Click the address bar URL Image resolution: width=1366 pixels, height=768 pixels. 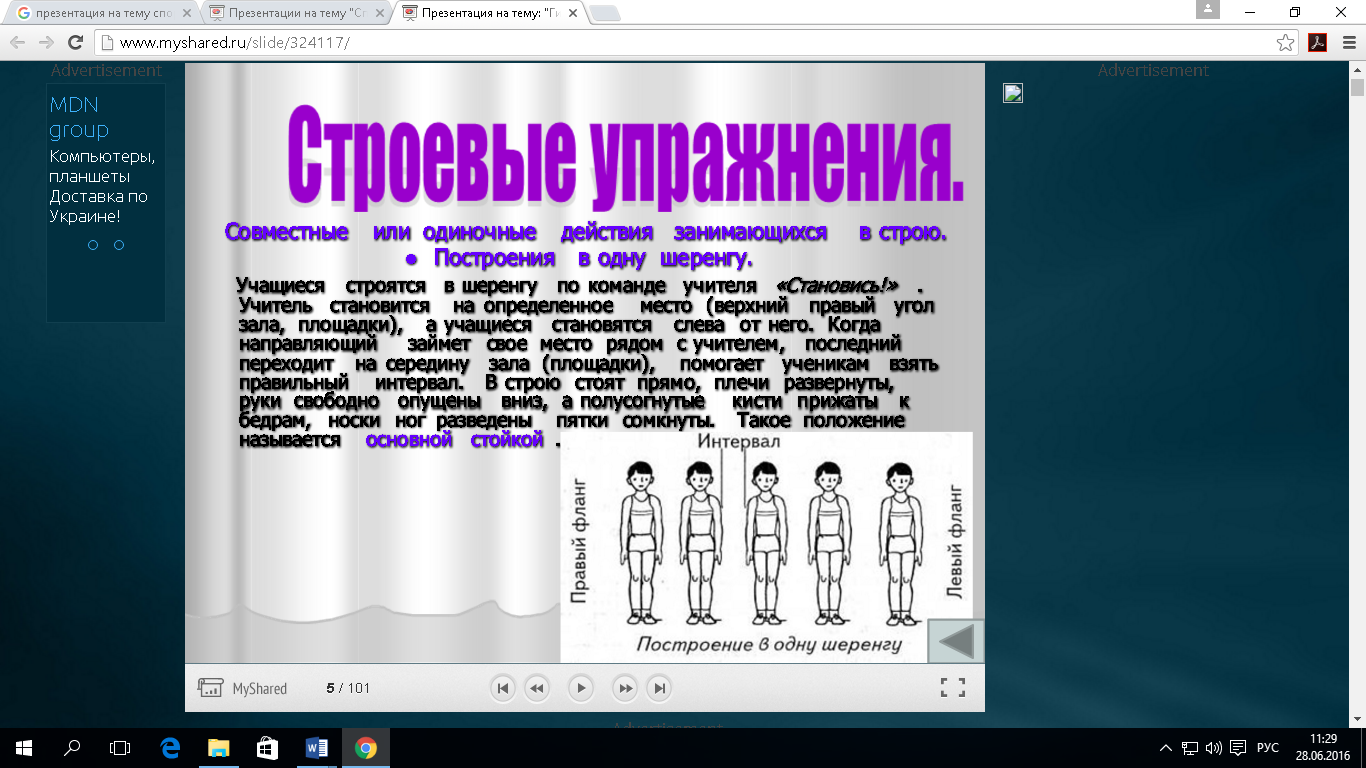235,43
